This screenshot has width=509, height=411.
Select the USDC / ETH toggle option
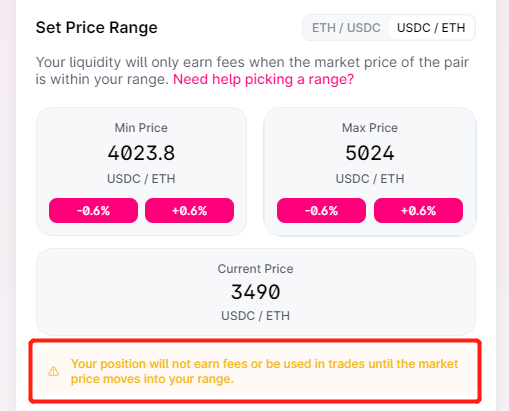click(x=431, y=28)
